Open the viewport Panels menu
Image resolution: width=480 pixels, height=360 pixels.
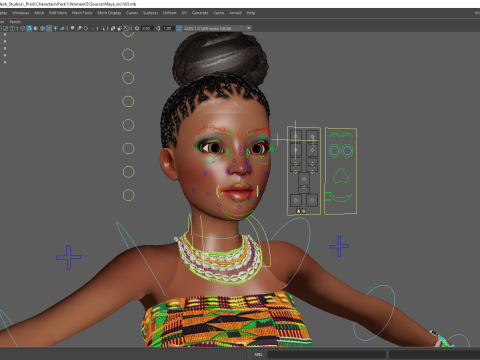15,22
